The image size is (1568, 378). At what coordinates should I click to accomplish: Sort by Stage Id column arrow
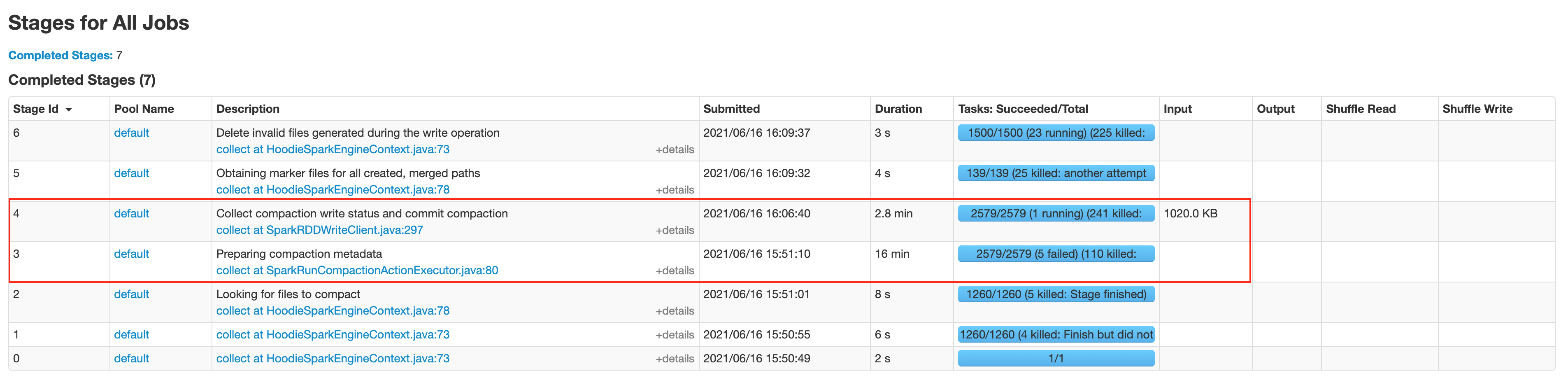(x=69, y=110)
